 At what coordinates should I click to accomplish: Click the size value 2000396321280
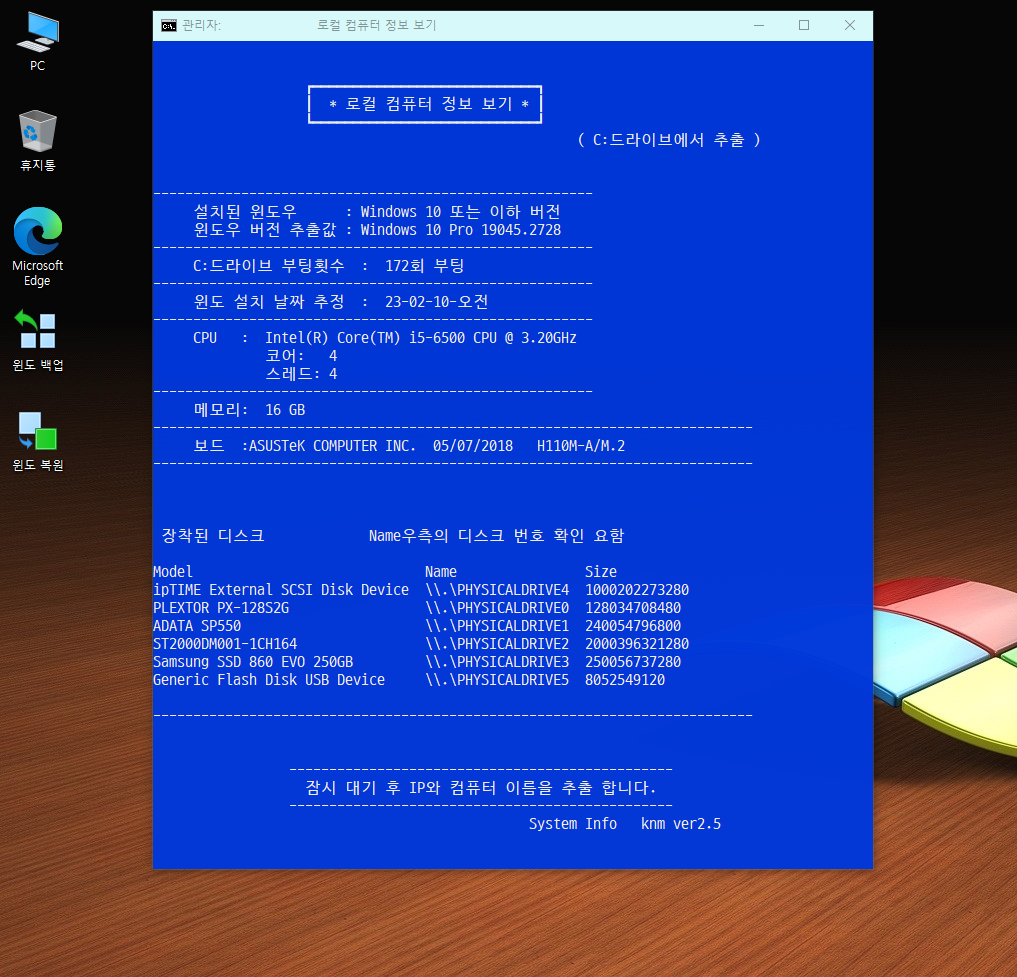[x=637, y=644]
